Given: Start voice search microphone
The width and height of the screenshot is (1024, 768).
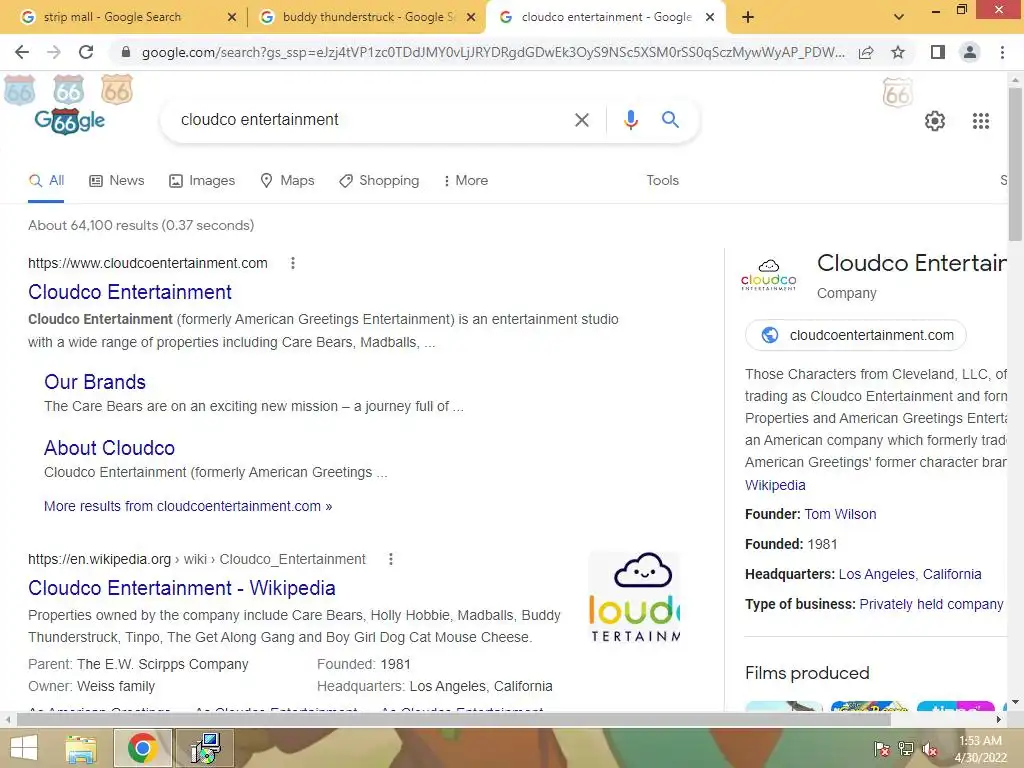Looking at the screenshot, I should coord(630,120).
